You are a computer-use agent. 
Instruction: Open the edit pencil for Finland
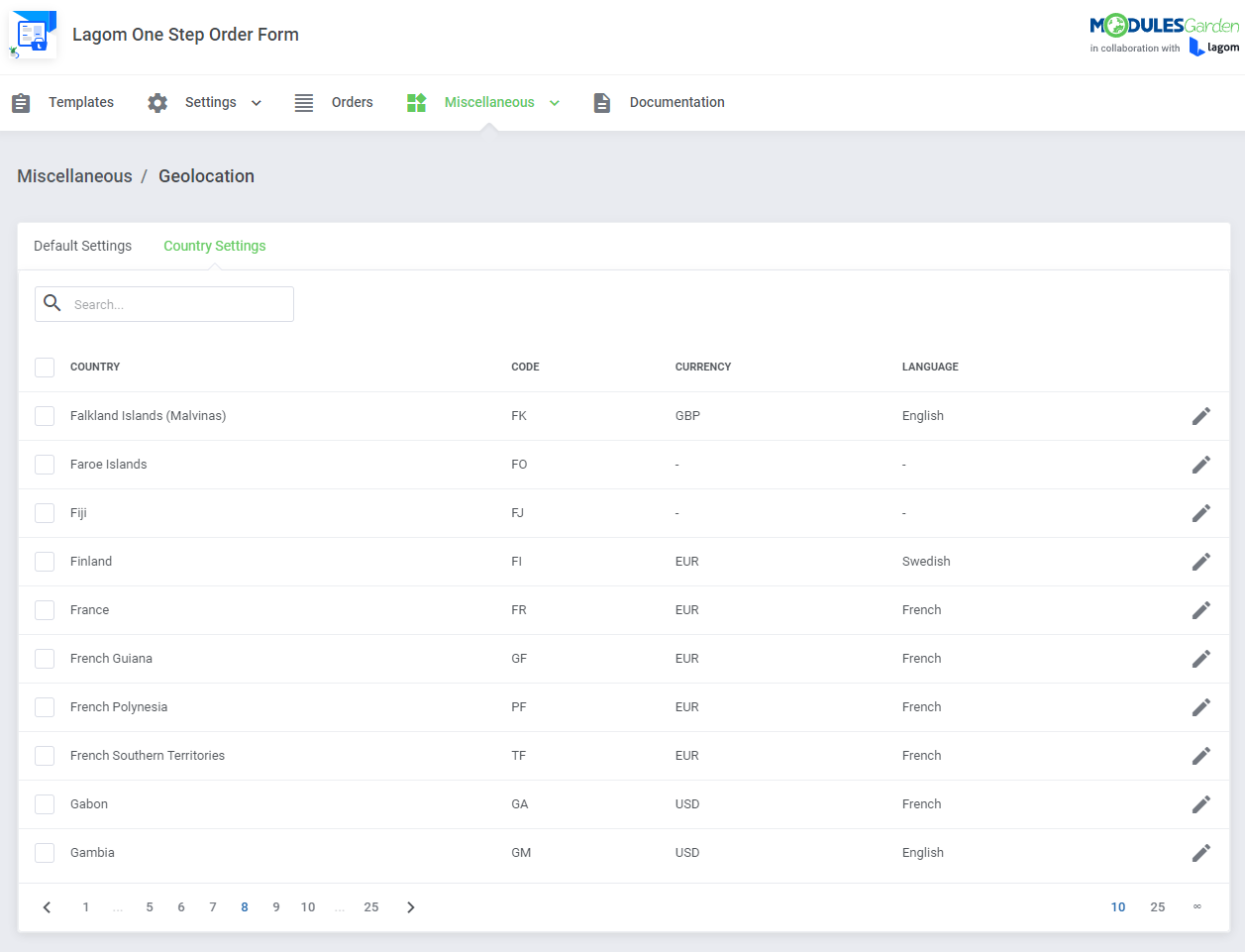point(1201,561)
